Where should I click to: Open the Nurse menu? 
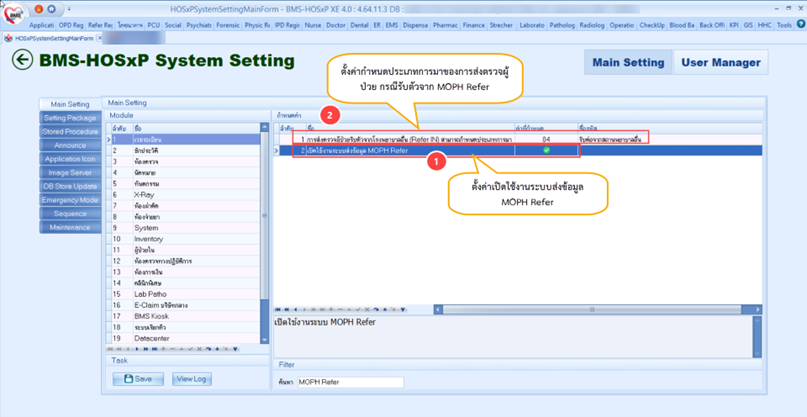click(x=313, y=25)
